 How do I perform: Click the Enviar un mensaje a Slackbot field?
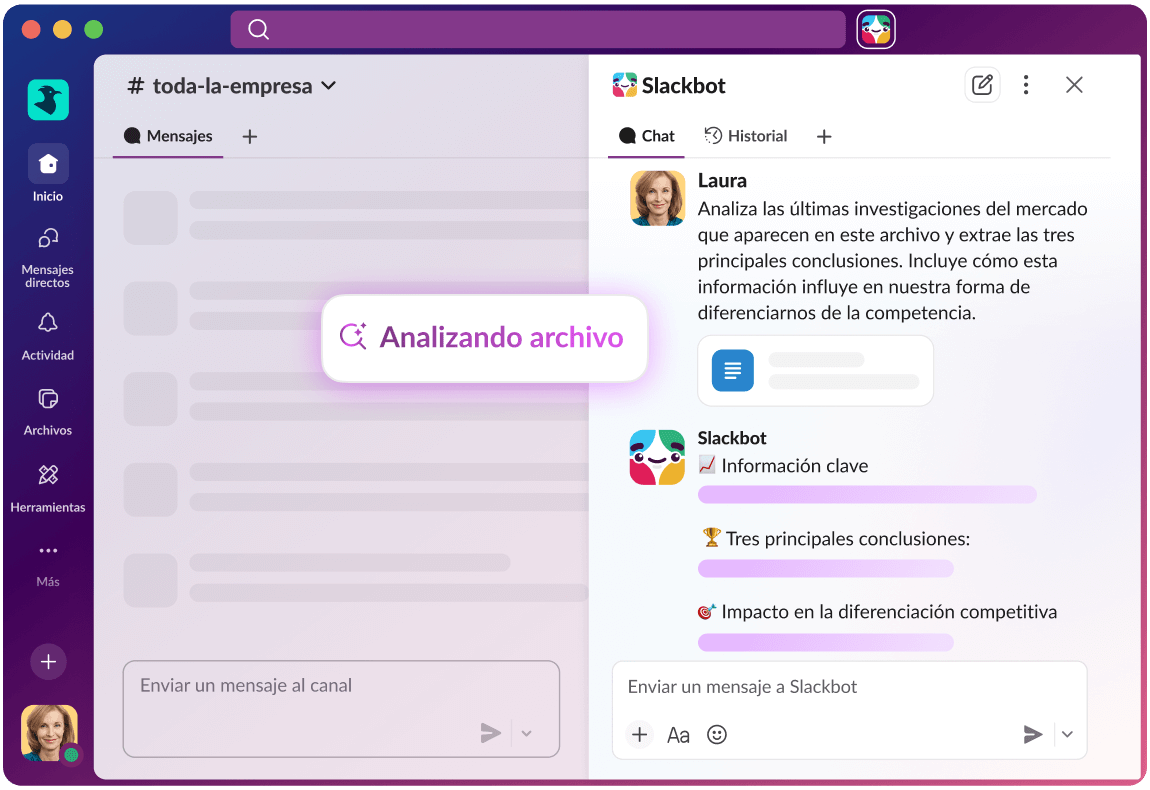[849, 710]
